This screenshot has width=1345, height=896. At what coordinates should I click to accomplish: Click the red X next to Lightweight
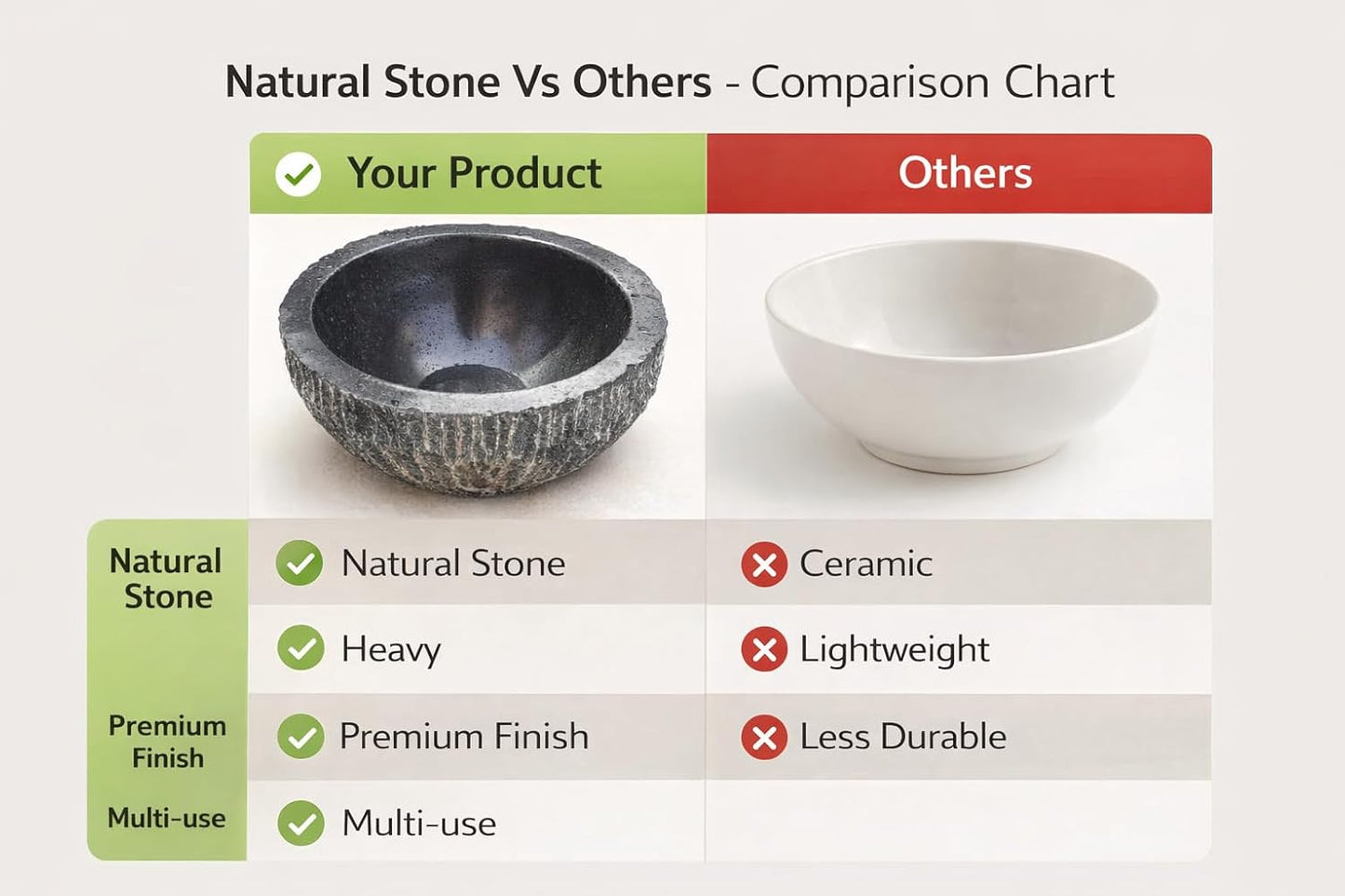(764, 649)
